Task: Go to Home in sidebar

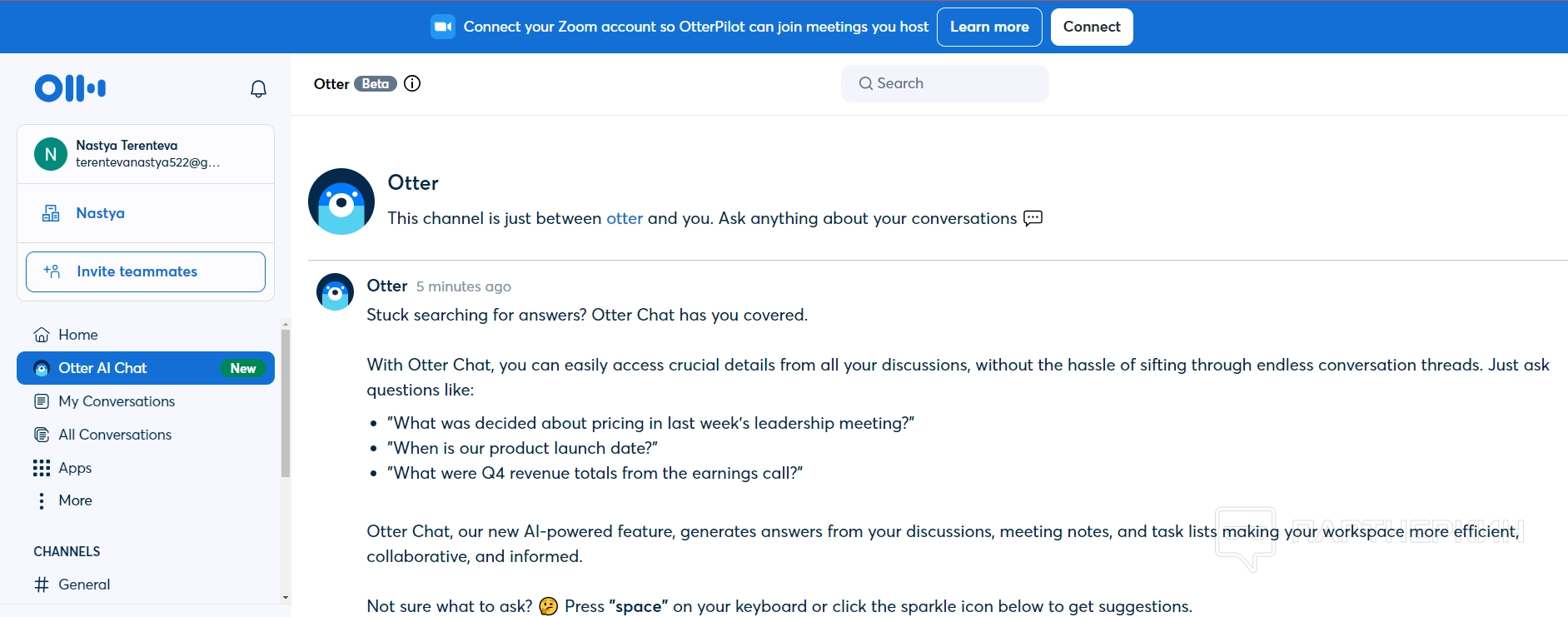Action: pos(77,335)
